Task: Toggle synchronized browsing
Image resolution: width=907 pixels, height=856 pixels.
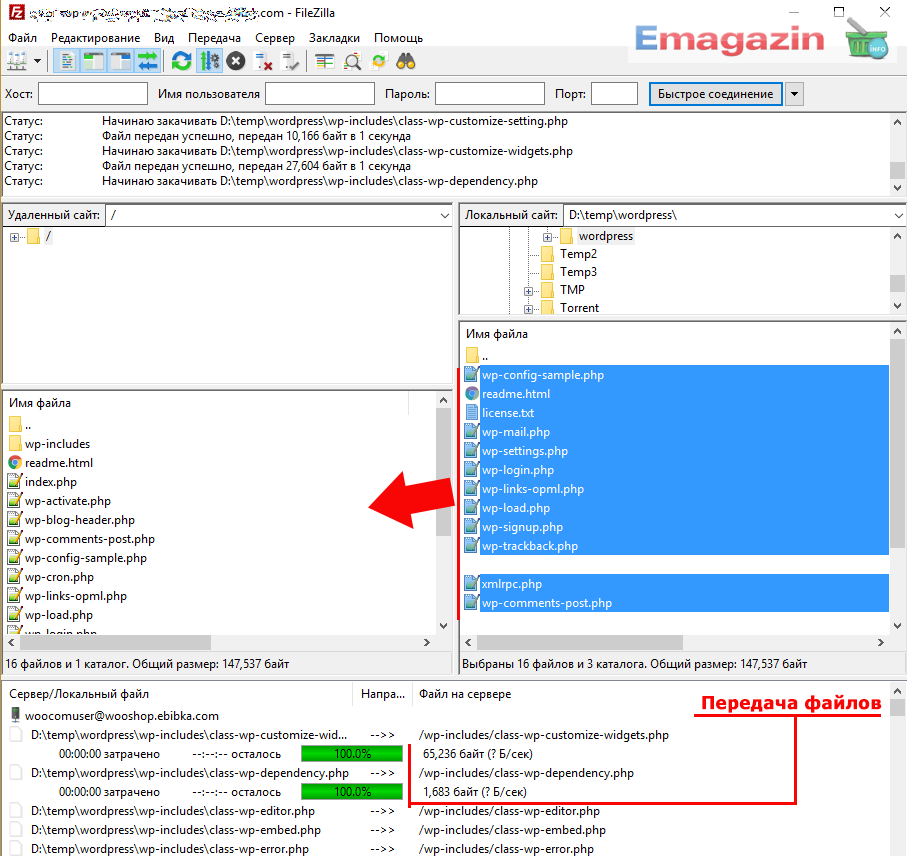Action: point(379,61)
